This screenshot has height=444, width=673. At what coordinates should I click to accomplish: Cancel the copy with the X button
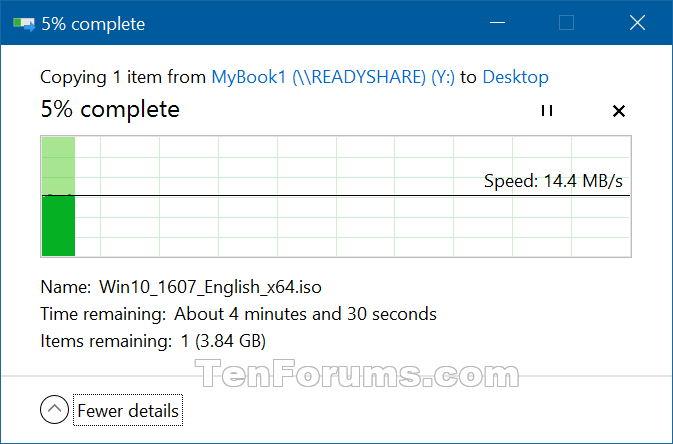click(618, 111)
